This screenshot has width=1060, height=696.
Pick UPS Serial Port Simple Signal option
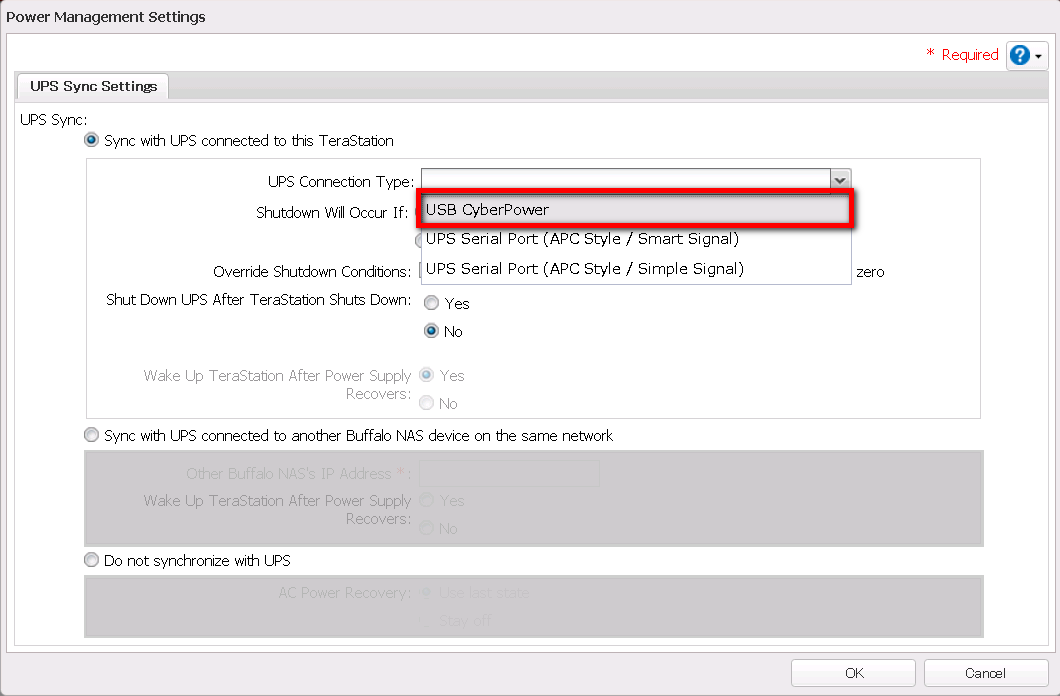tap(634, 269)
